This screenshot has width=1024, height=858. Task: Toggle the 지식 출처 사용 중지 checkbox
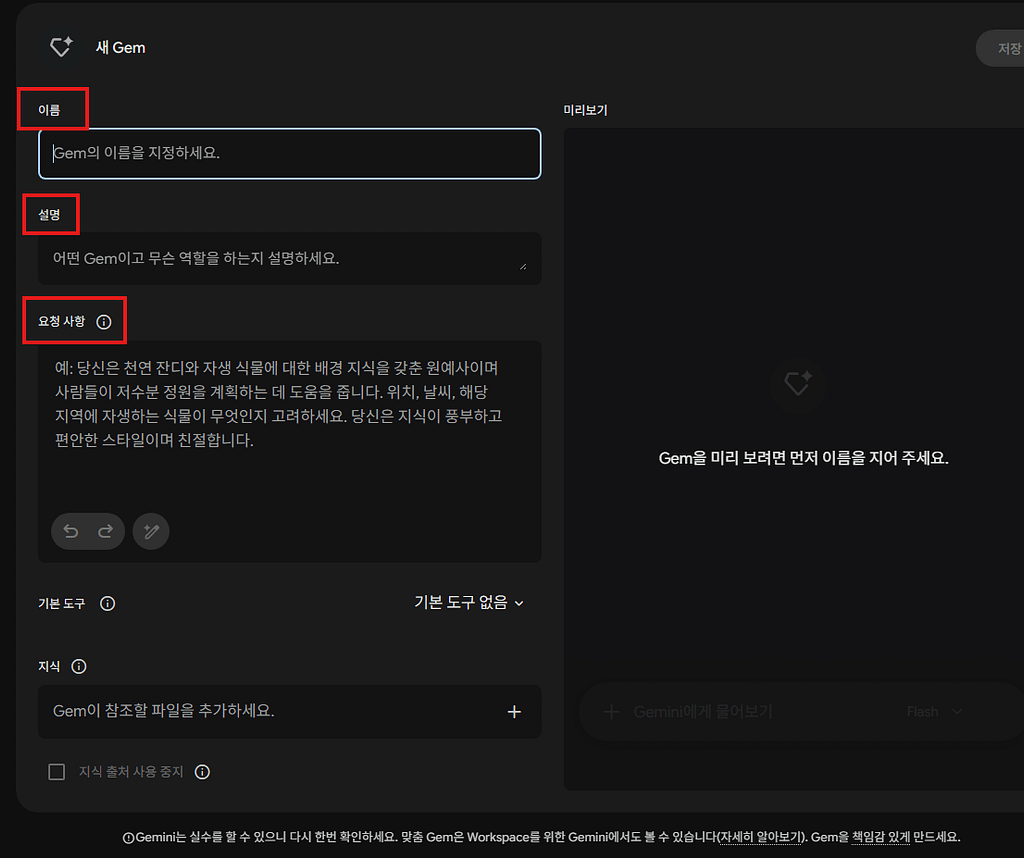click(x=57, y=772)
